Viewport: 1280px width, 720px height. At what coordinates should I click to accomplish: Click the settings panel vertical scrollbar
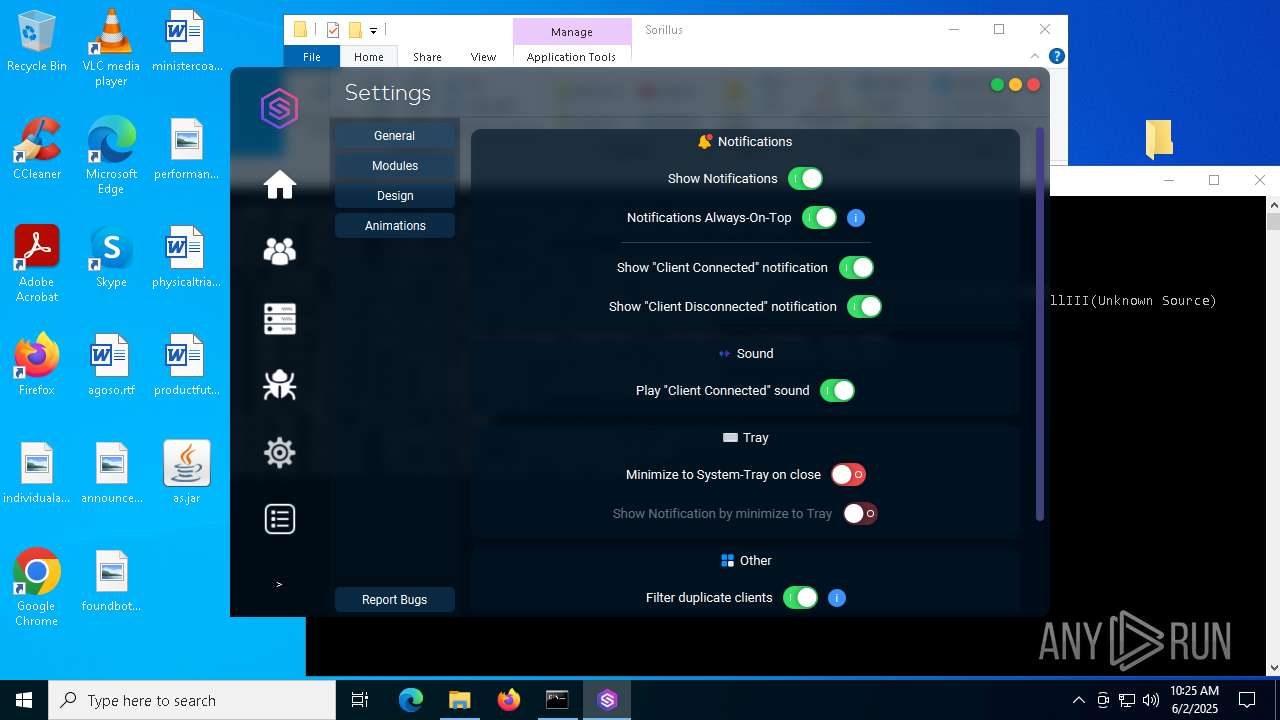coord(1039,324)
